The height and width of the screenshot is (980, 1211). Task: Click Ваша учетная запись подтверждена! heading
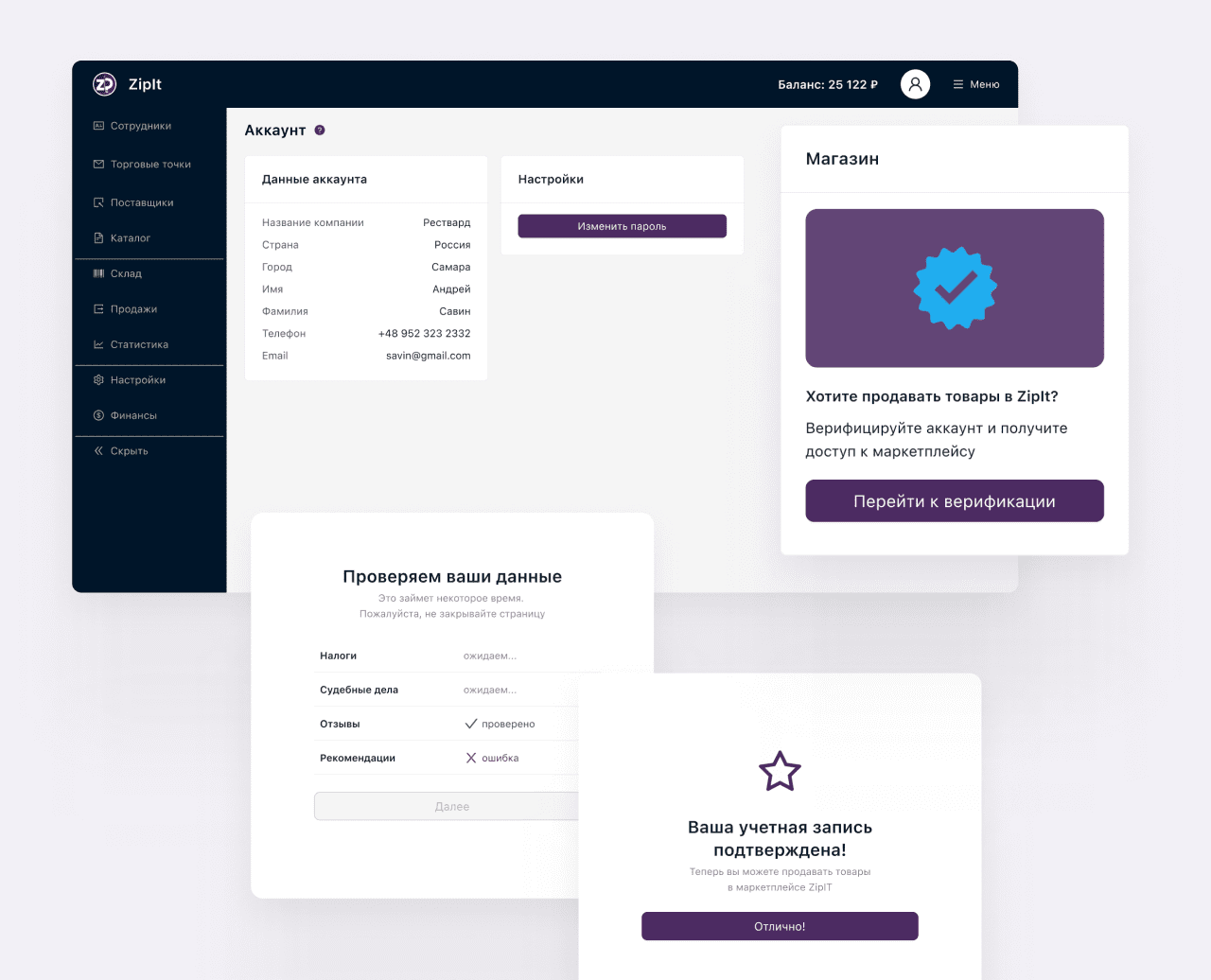(780, 838)
